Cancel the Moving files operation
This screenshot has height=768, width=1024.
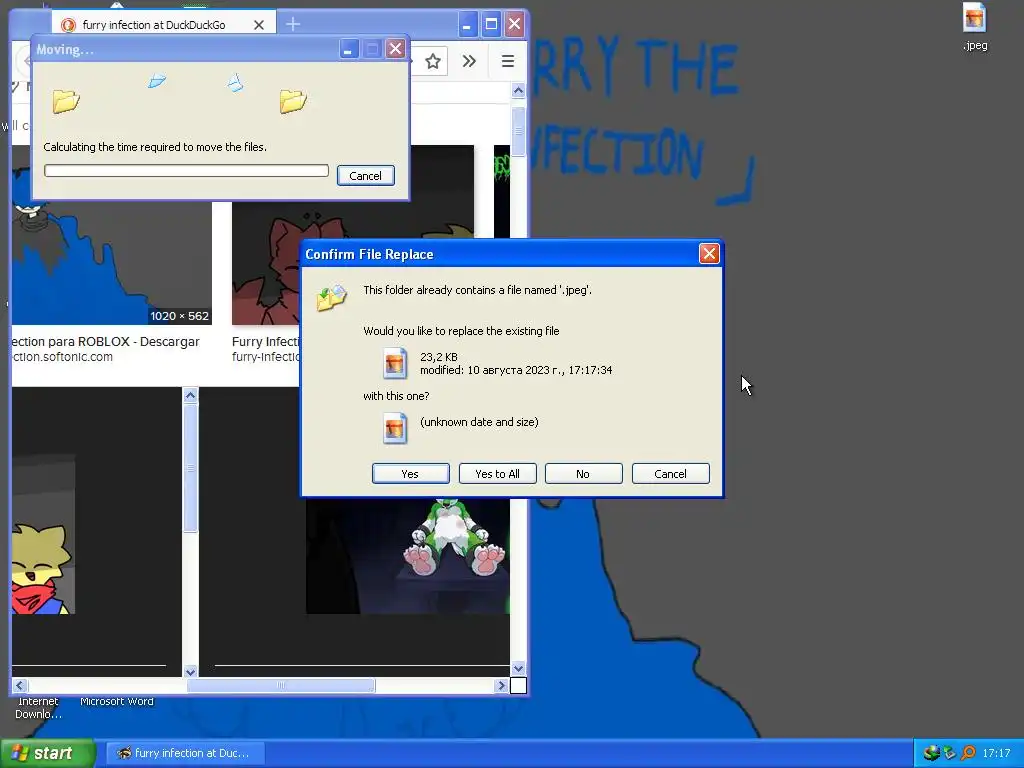click(x=365, y=176)
